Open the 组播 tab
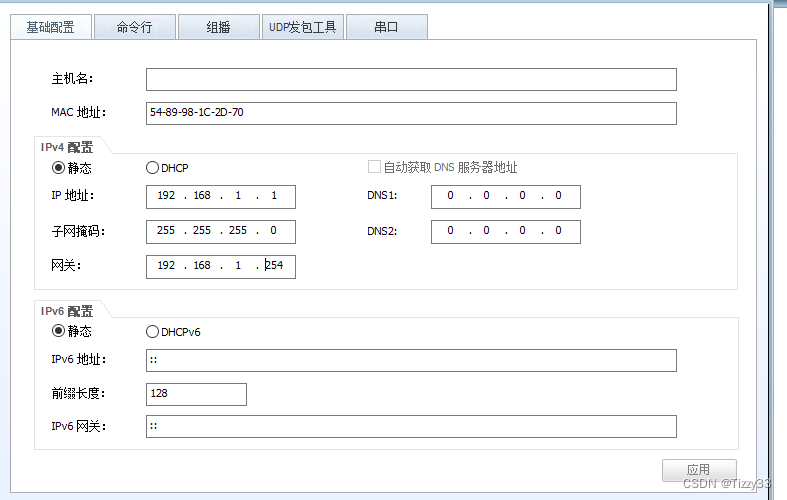The height and width of the screenshot is (500, 787). click(x=218, y=27)
